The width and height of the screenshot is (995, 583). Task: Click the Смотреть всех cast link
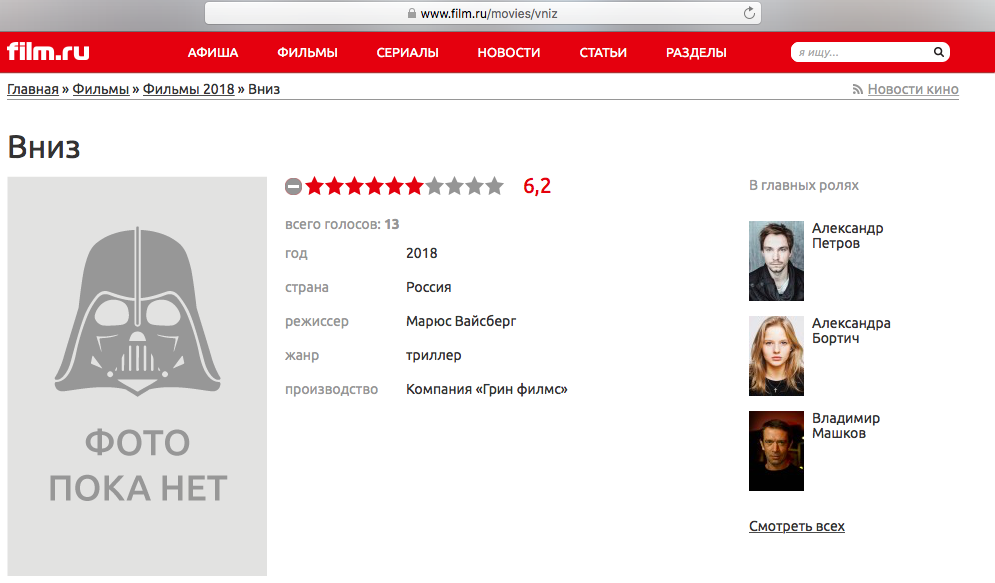(x=796, y=526)
